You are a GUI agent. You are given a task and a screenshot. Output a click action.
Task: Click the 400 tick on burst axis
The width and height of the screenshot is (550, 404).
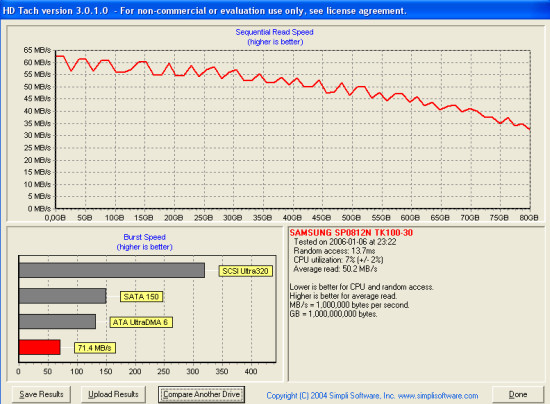pyautogui.click(x=251, y=372)
